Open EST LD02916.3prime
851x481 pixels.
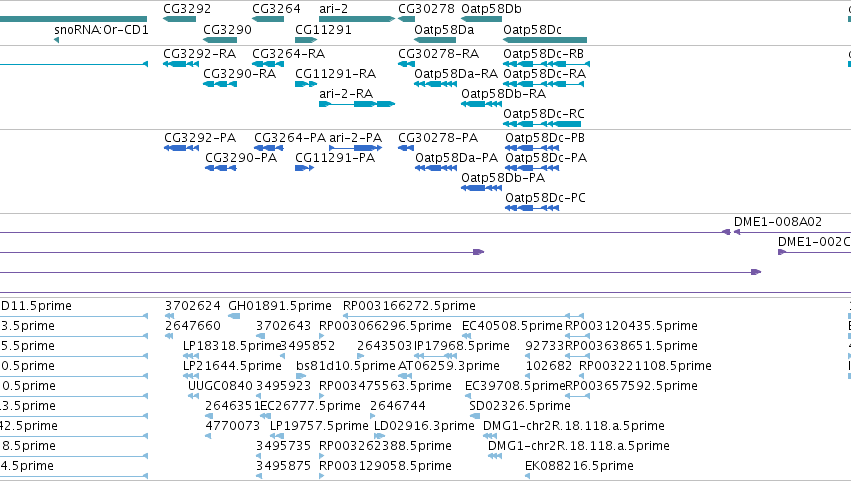(x=379, y=436)
